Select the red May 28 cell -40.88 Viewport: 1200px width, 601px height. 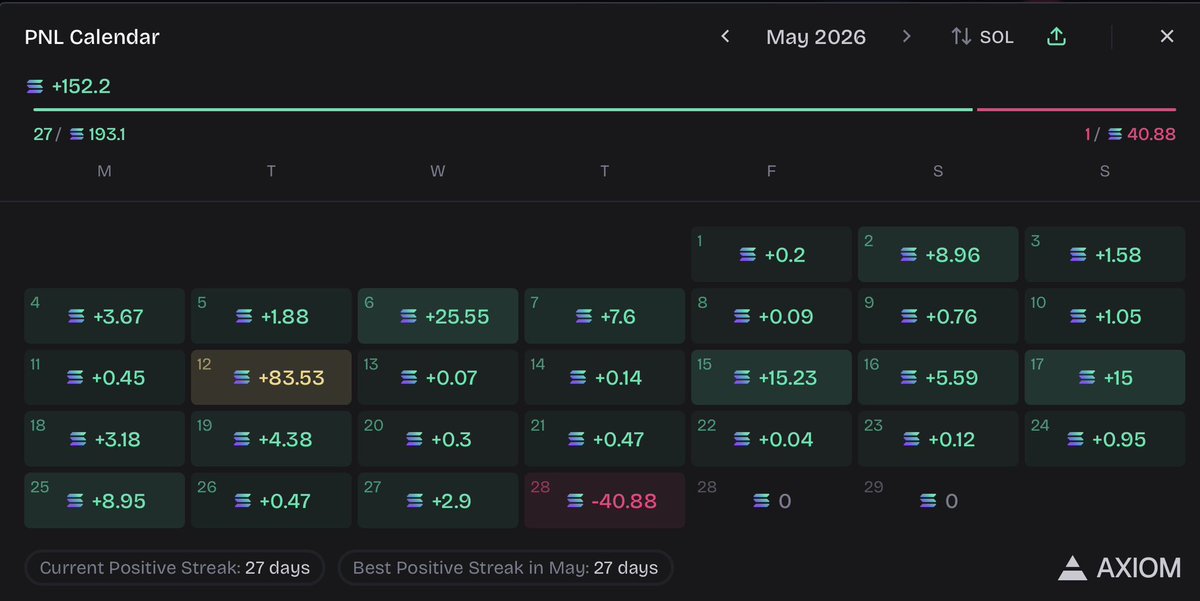tap(605, 500)
